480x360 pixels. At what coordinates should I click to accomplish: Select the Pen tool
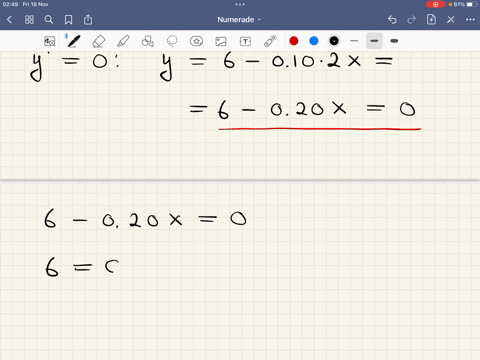(73, 41)
